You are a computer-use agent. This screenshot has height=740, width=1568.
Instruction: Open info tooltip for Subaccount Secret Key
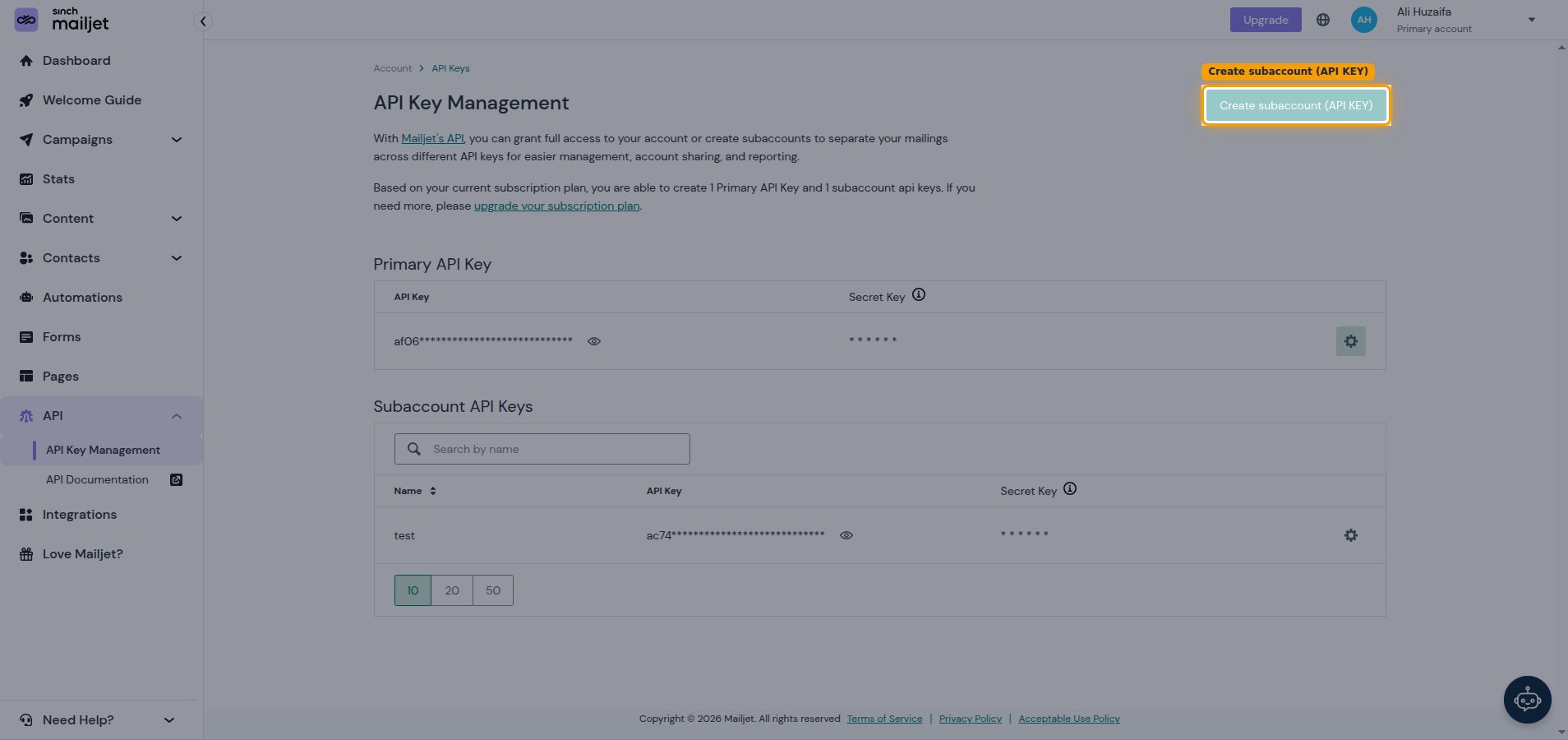pyautogui.click(x=1070, y=488)
